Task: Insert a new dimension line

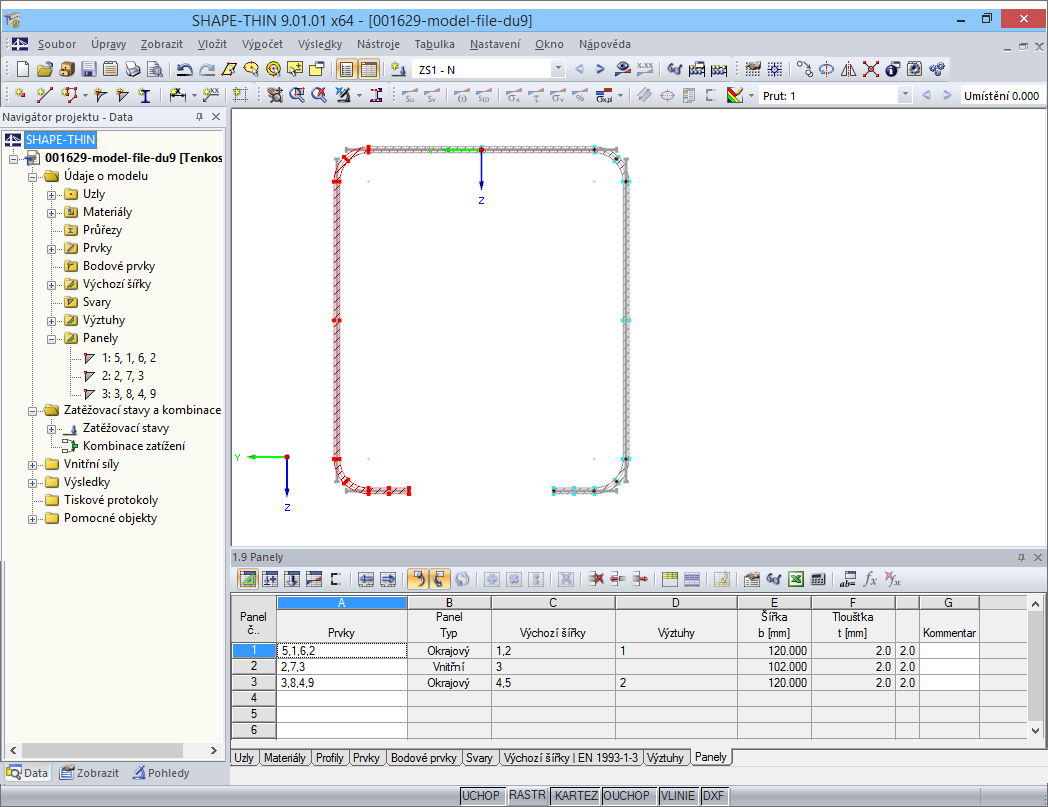Action: (177, 95)
